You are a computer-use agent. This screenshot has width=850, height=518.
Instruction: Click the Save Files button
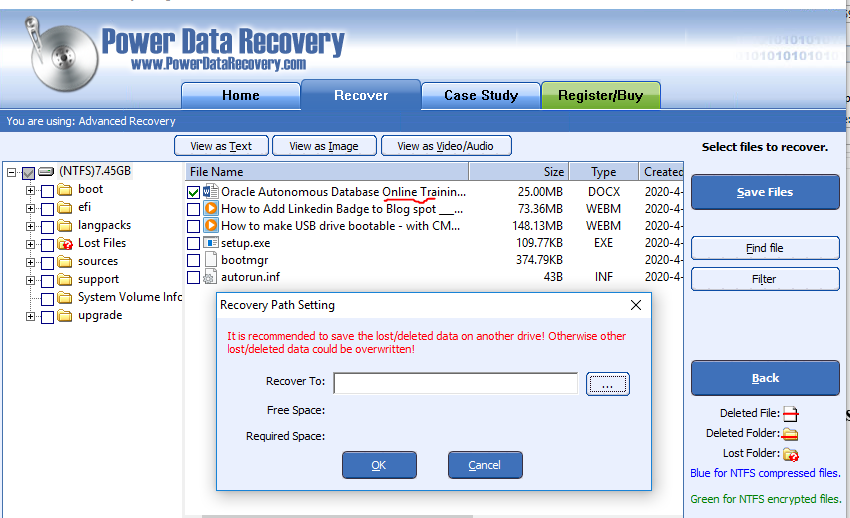coord(765,192)
